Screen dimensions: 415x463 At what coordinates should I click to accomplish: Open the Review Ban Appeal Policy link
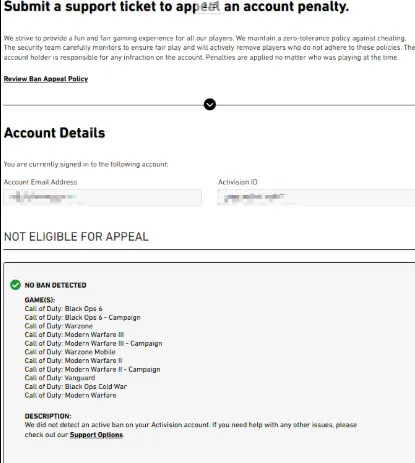[x=46, y=79]
